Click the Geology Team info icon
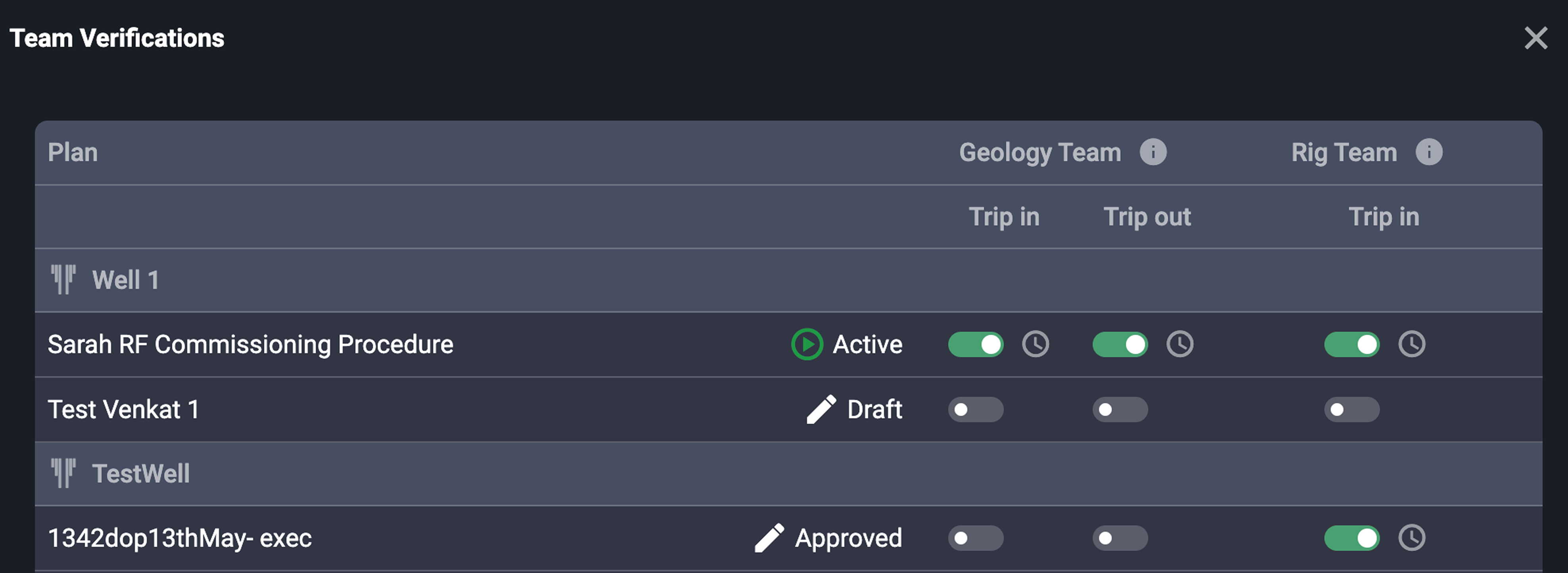Viewport: 1568px width, 573px height. click(x=1153, y=152)
